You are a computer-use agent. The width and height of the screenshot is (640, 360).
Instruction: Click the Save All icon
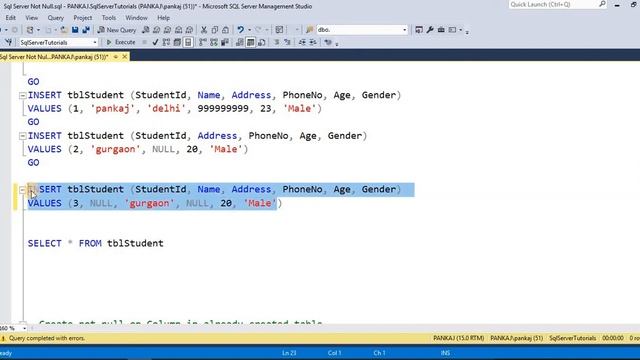86,30
